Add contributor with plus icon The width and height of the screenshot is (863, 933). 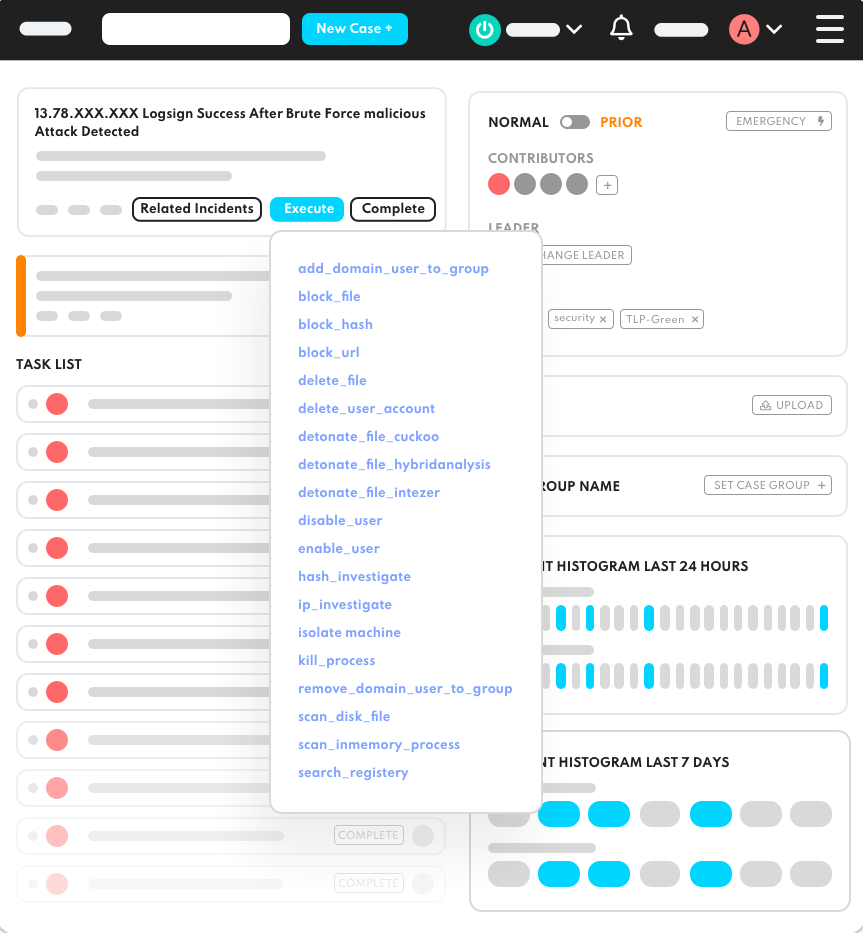coord(606,185)
